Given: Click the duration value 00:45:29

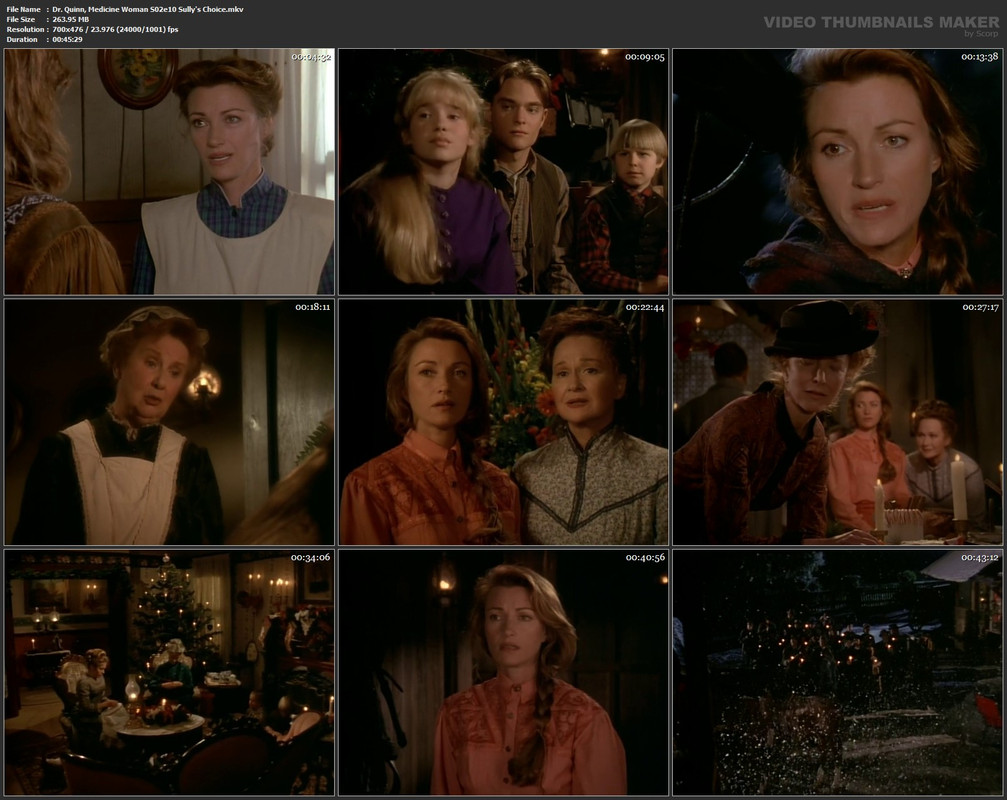Looking at the screenshot, I should point(67,39).
